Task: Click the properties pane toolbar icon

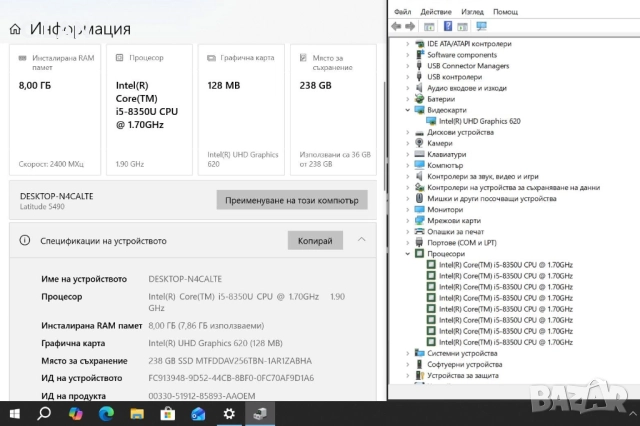Action: pos(462,27)
